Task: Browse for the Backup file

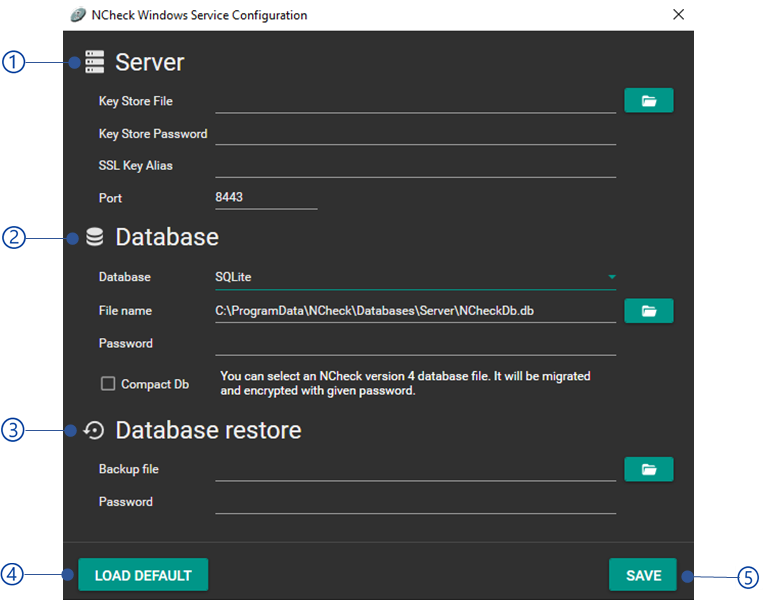Action: [649, 469]
